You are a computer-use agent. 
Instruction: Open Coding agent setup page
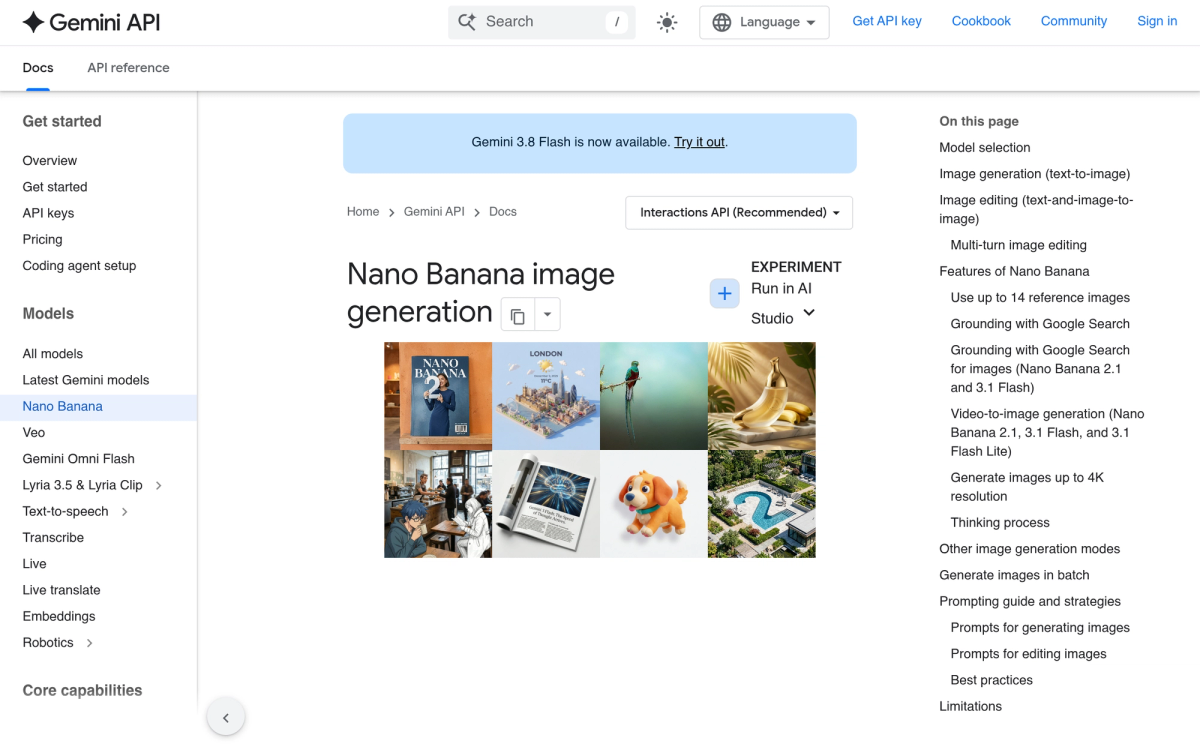pyautogui.click(x=79, y=266)
